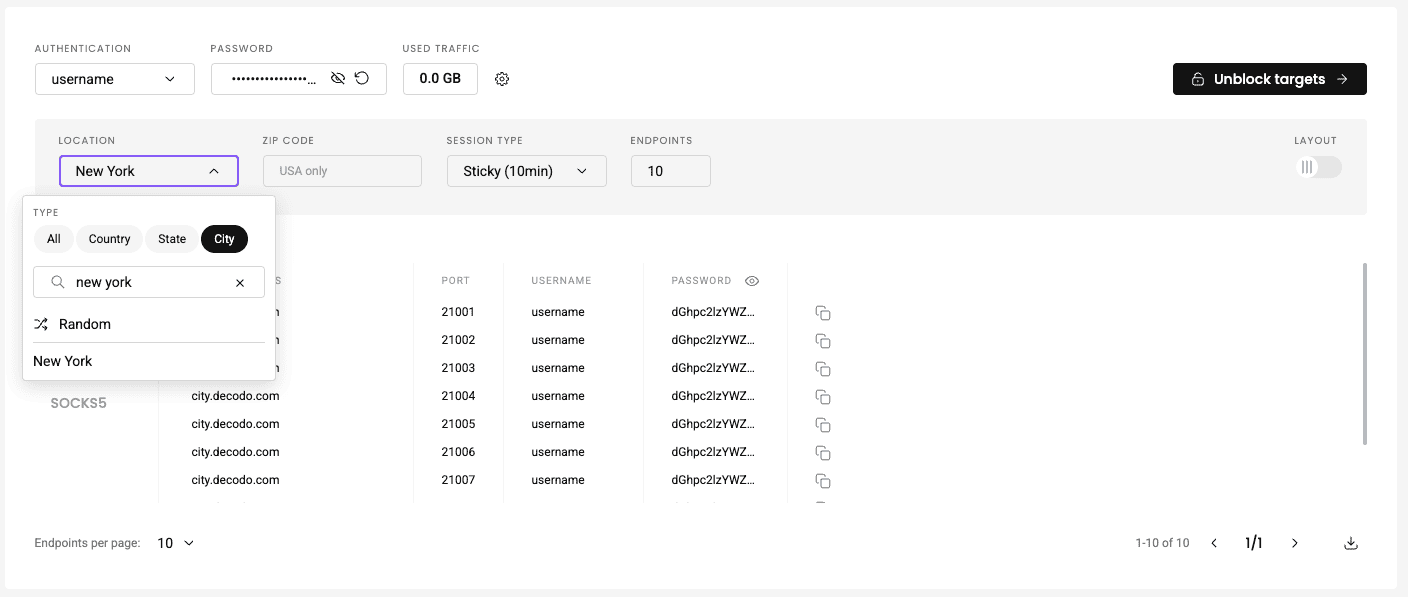
Task: Copy endpoint row with port 21001
Action: tap(823, 313)
